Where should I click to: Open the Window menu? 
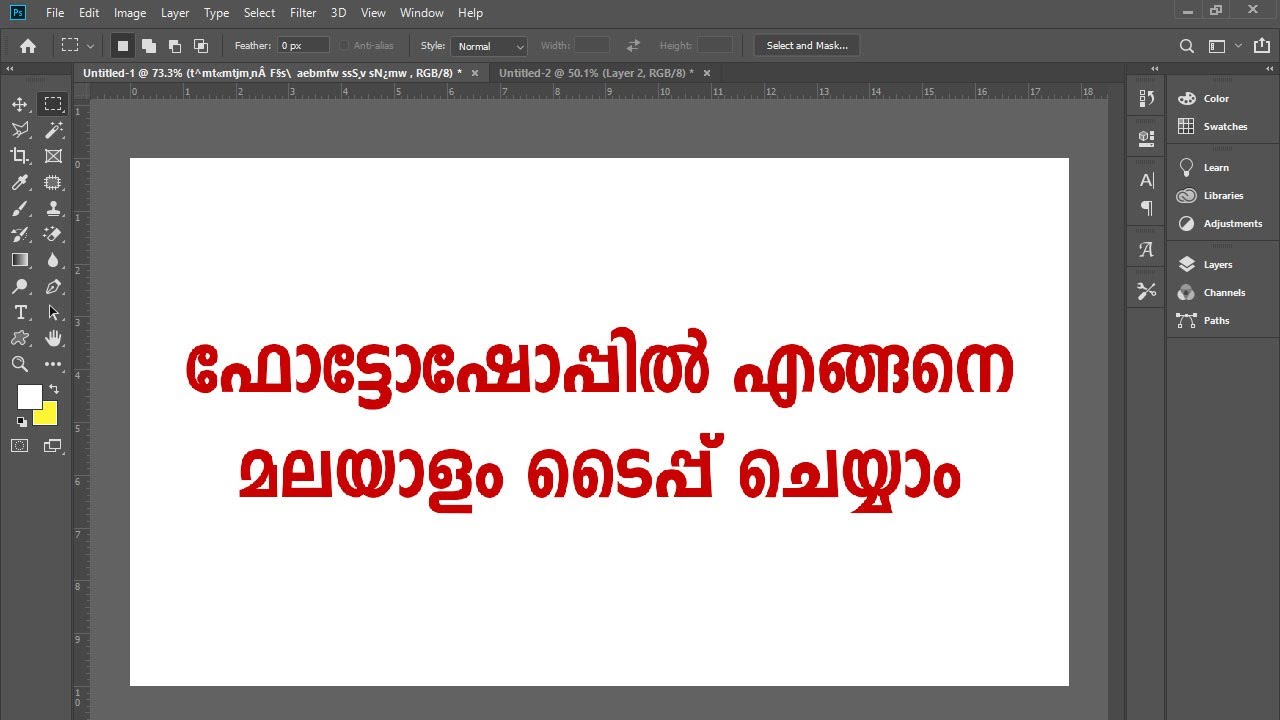(421, 13)
